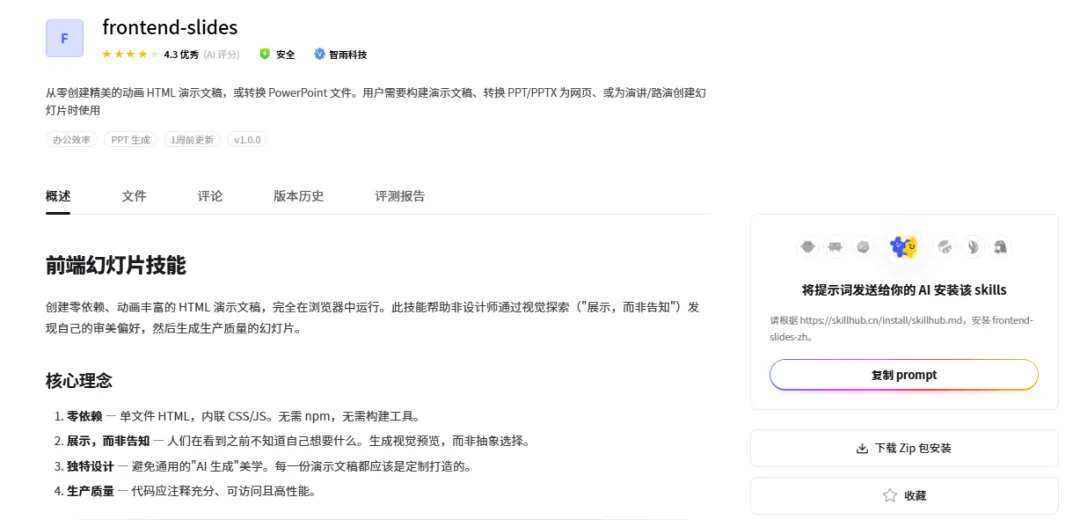Click the 收藏 favorite button

tap(904, 495)
